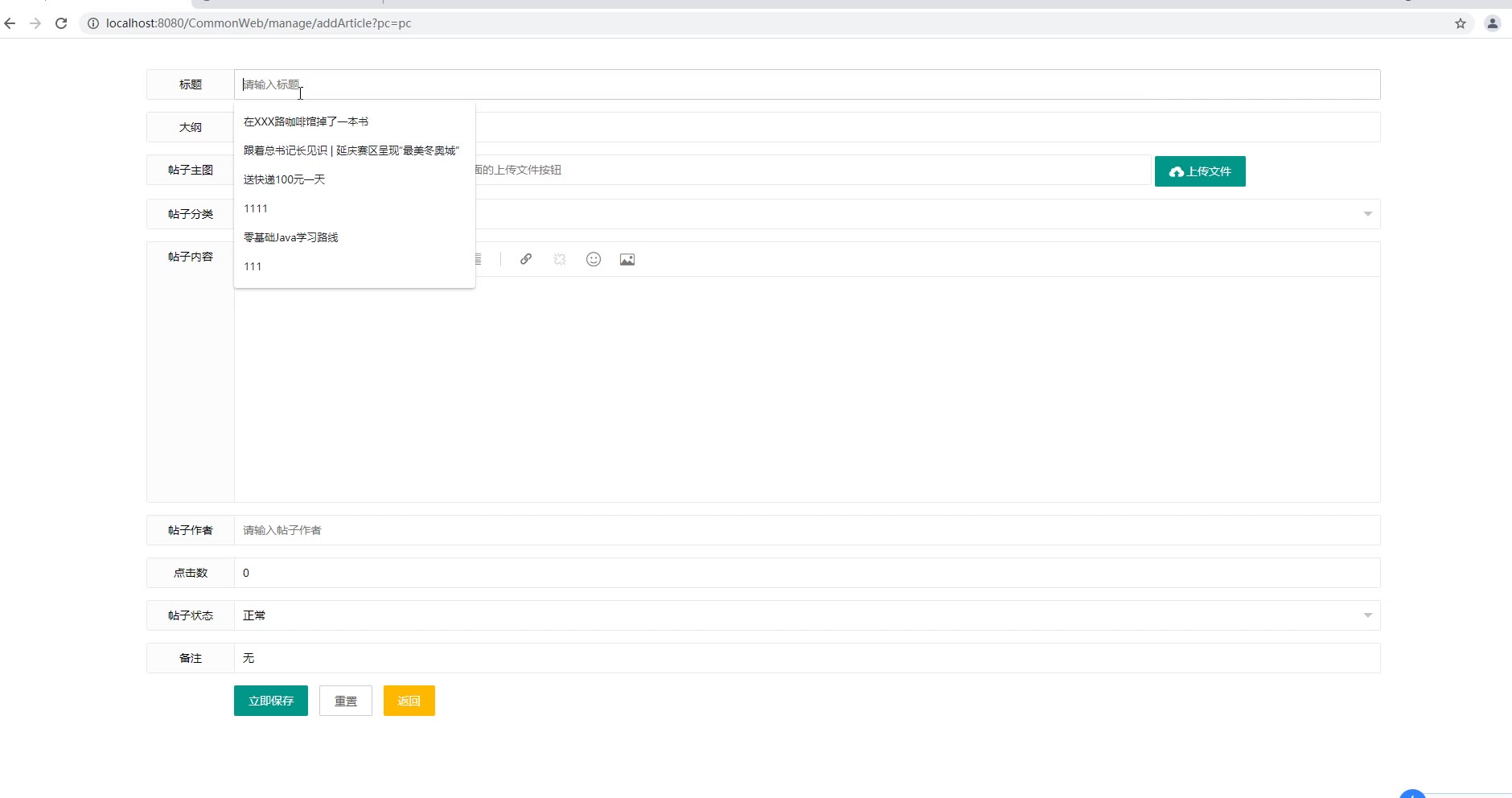This screenshot has width=1512, height=798.
Task: Choose the 1111 suggestion
Action: 355,208
